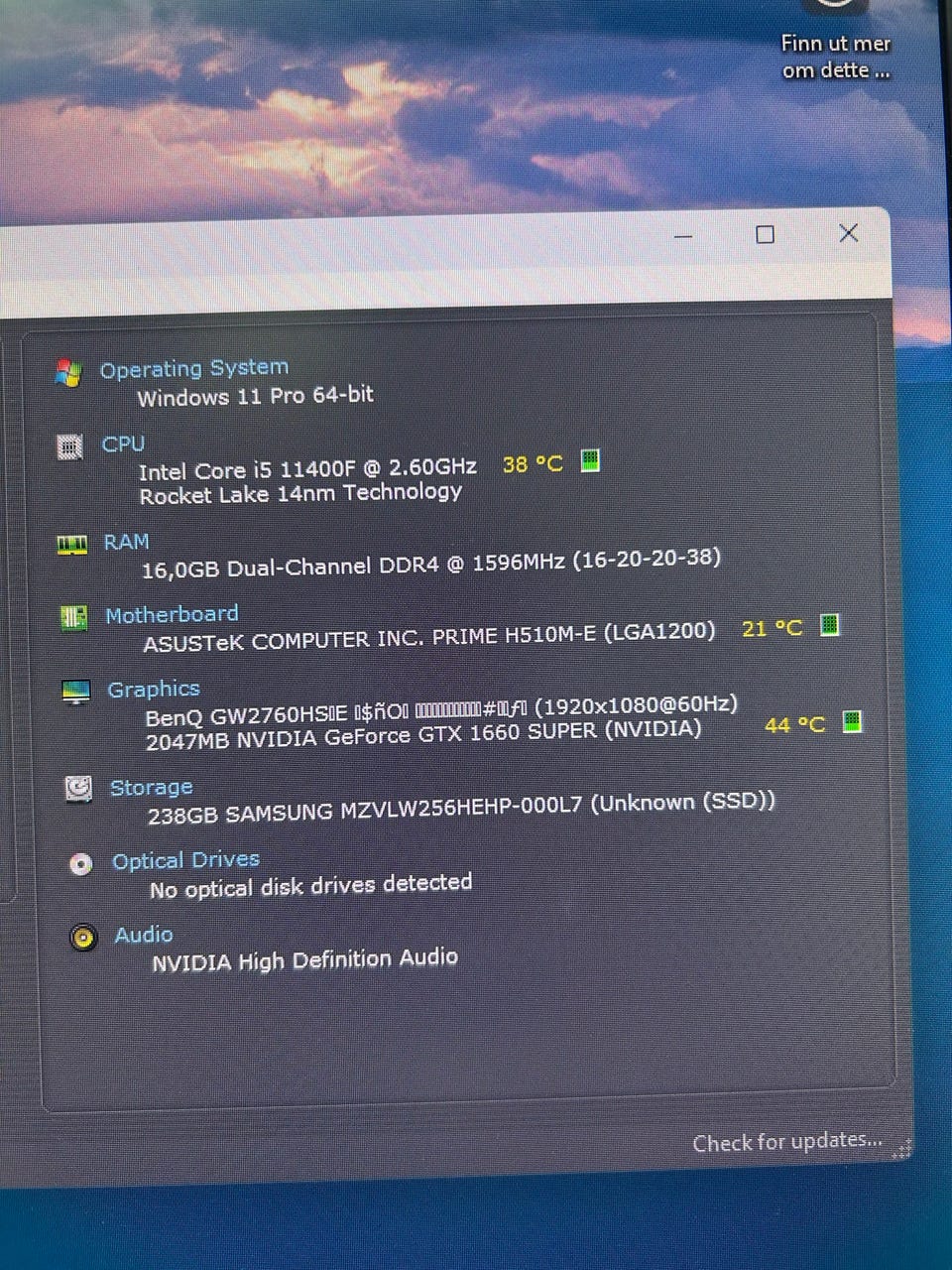Select NVIDIA High Definition Audio text
The image size is (952, 1270).
[x=305, y=960]
